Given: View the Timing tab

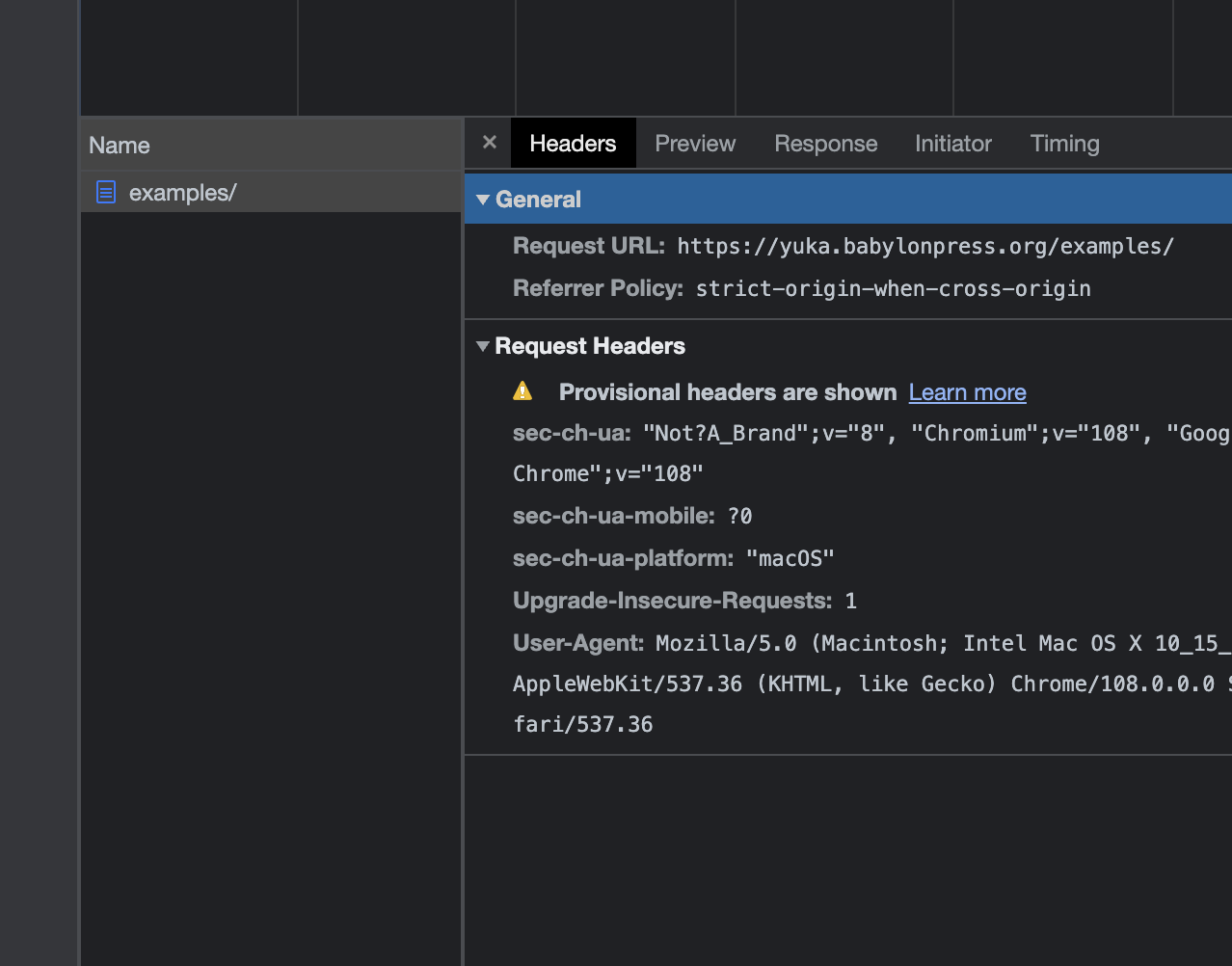Looking at the screenshot, I should click(1064, 143).
